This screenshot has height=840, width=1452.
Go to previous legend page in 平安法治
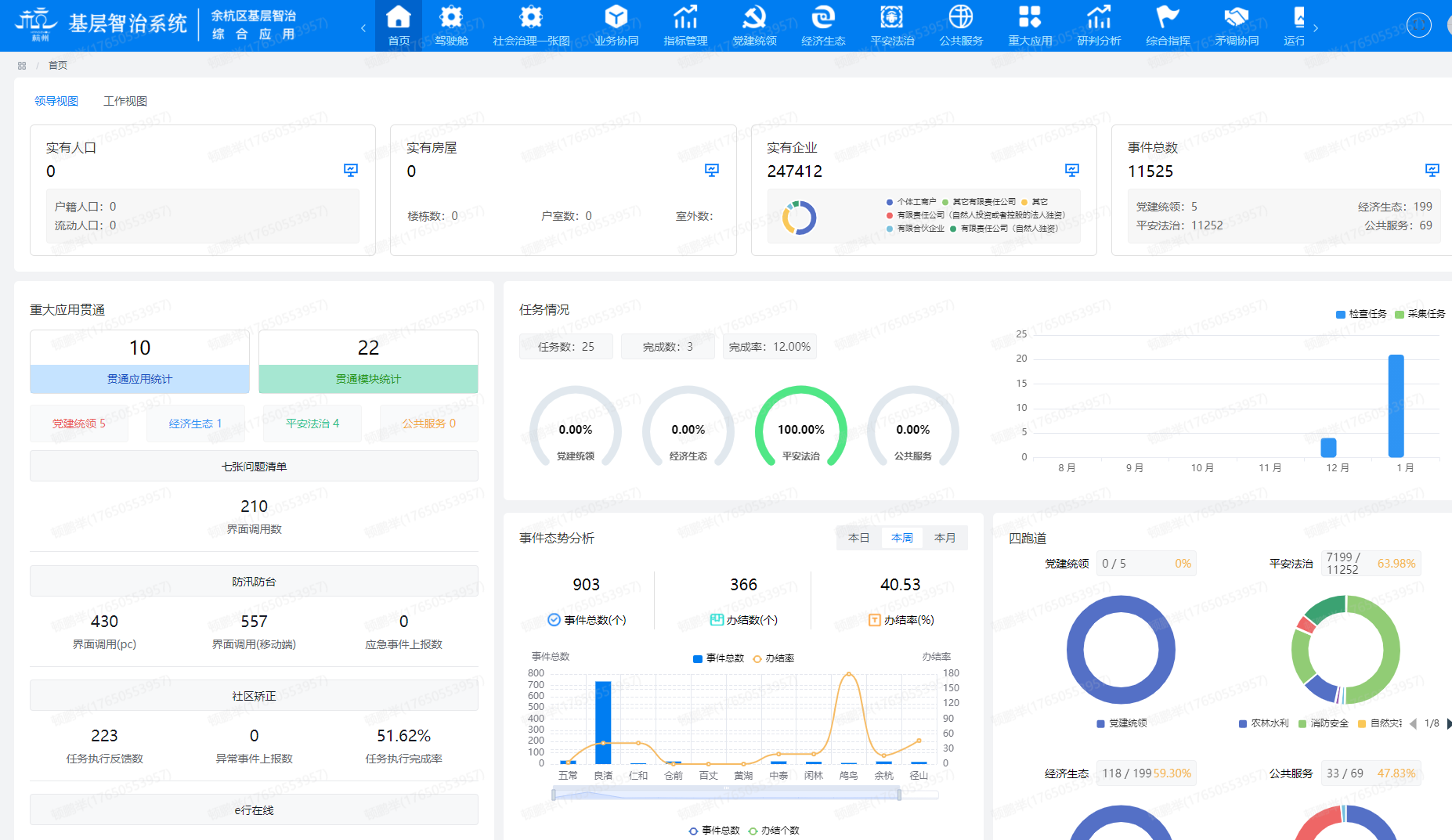tap(1413, 723)
